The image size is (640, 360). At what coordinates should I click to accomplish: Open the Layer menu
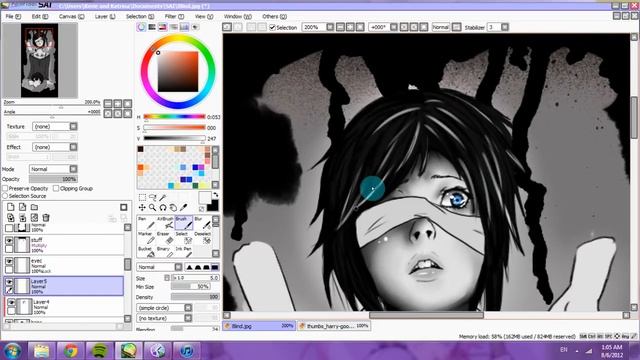point(105,16)
